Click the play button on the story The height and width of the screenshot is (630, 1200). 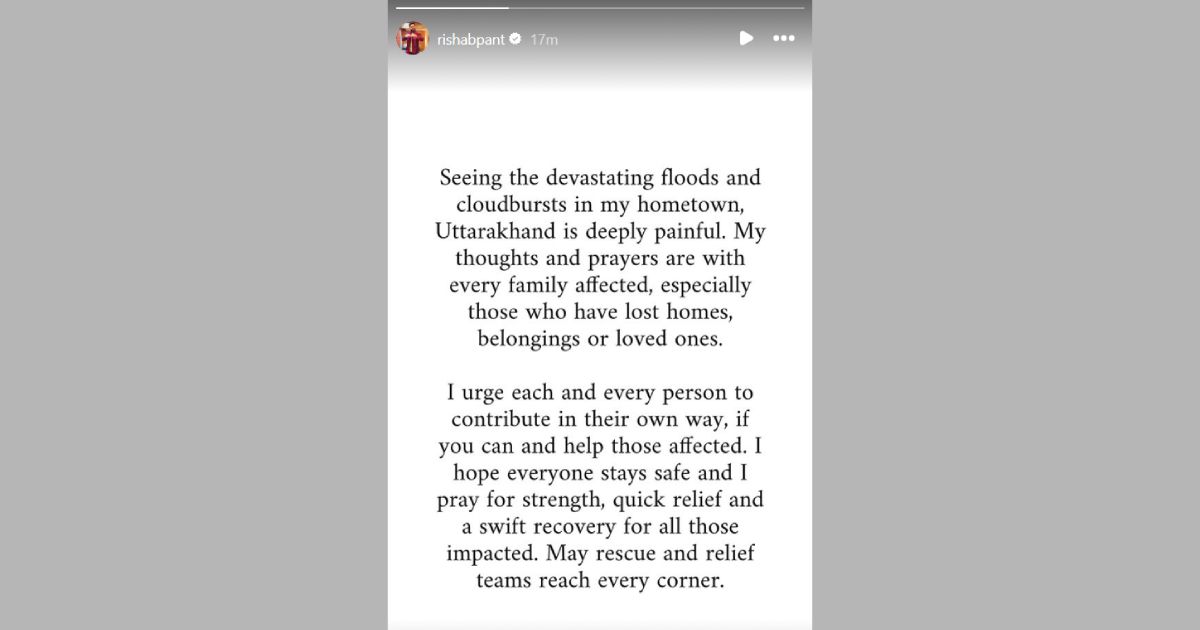746,38
